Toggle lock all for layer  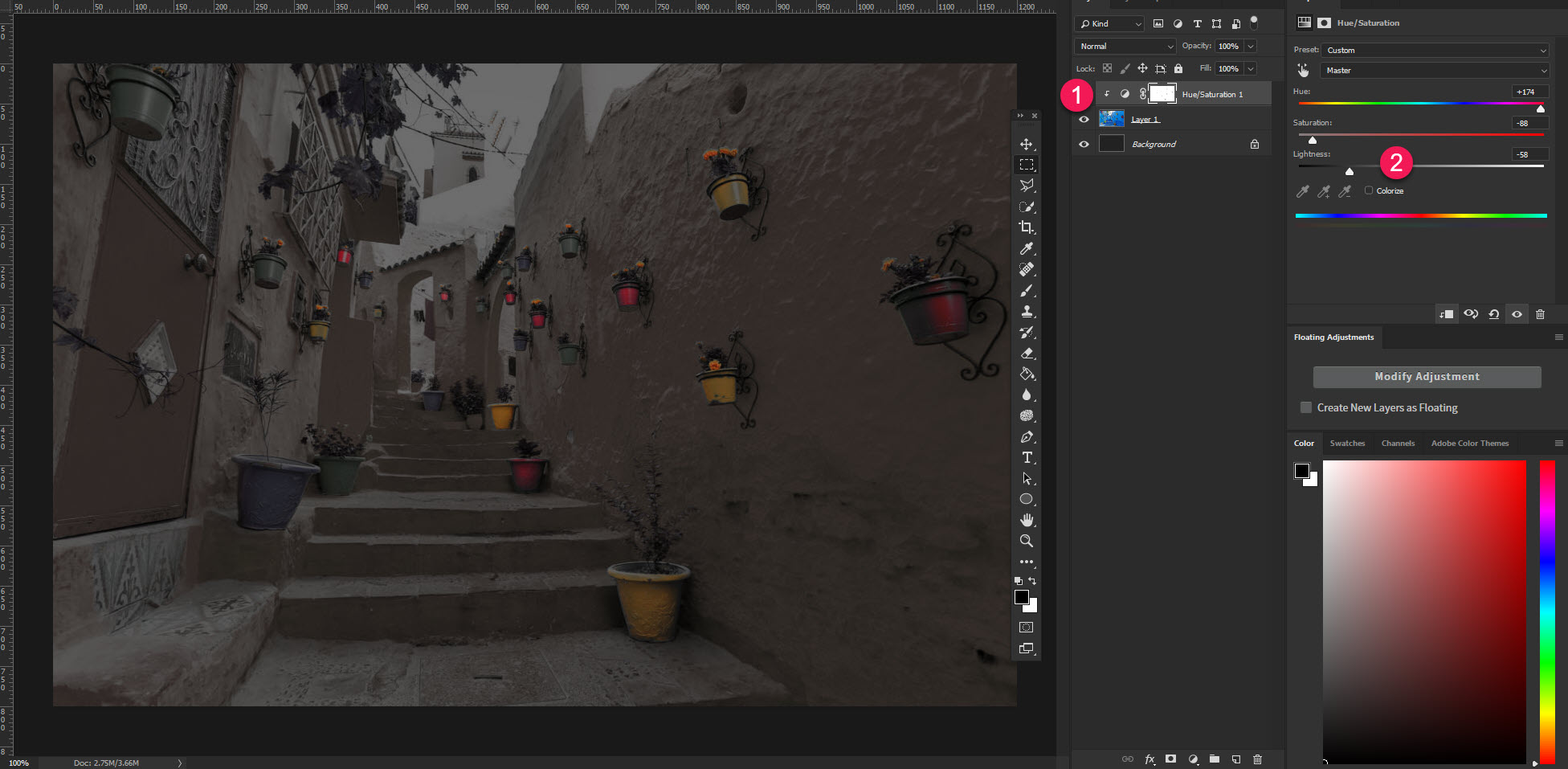pyautogui.click(x=1178, y=68)
